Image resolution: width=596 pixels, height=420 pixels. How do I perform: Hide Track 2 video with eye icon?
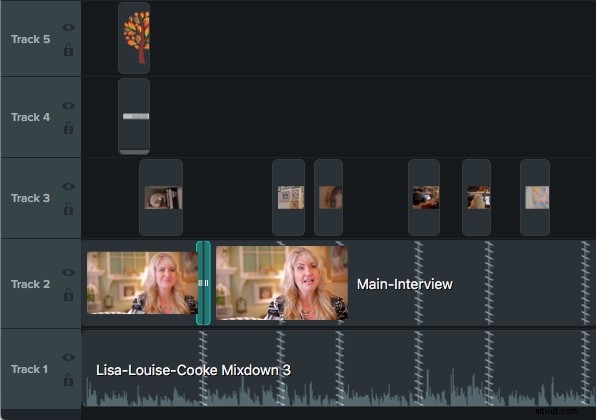tap(68, 273)
